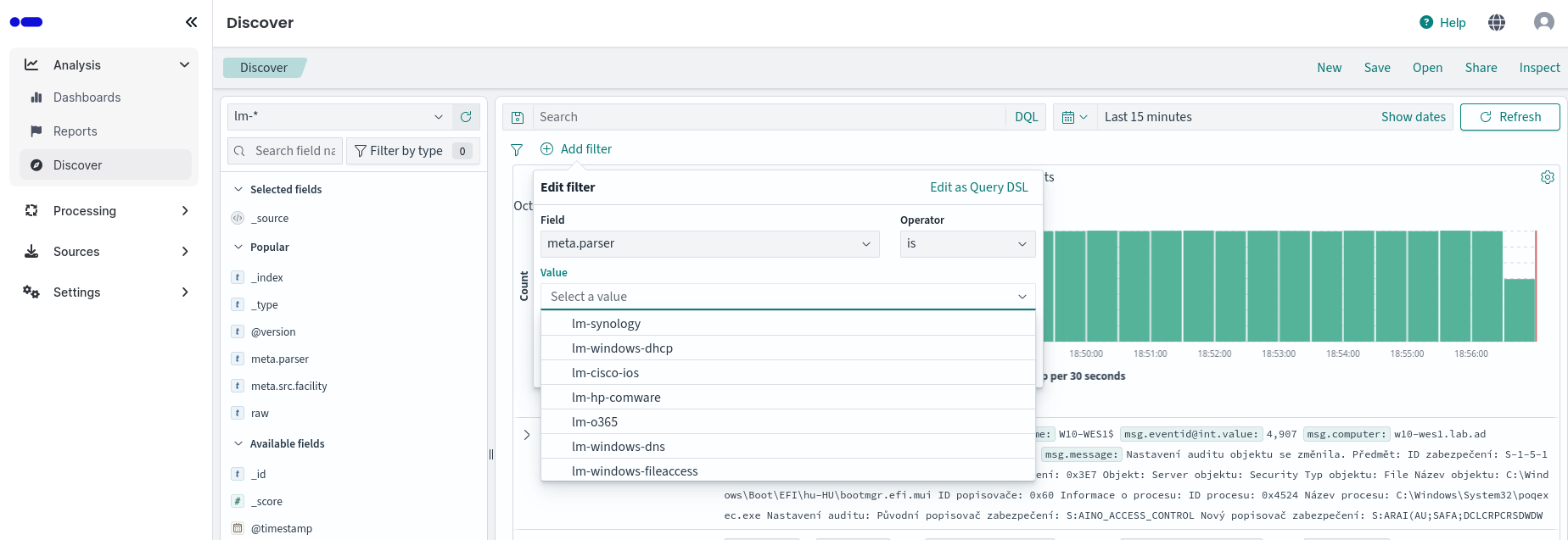
Task: Click the refresh index pattern icon
Action: tap(466, 117)
